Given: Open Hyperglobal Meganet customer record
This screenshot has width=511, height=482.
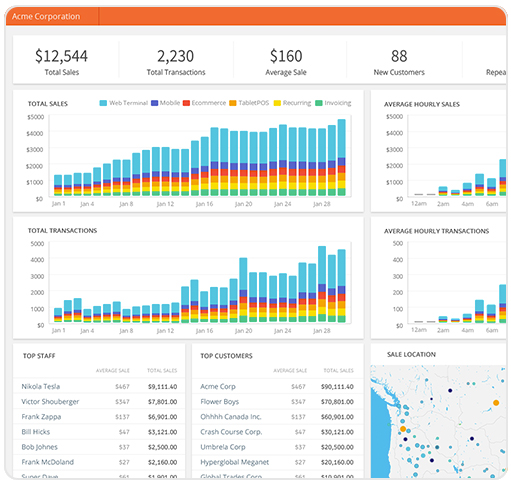Looking at the screenshot, I should tap(235, 462).
